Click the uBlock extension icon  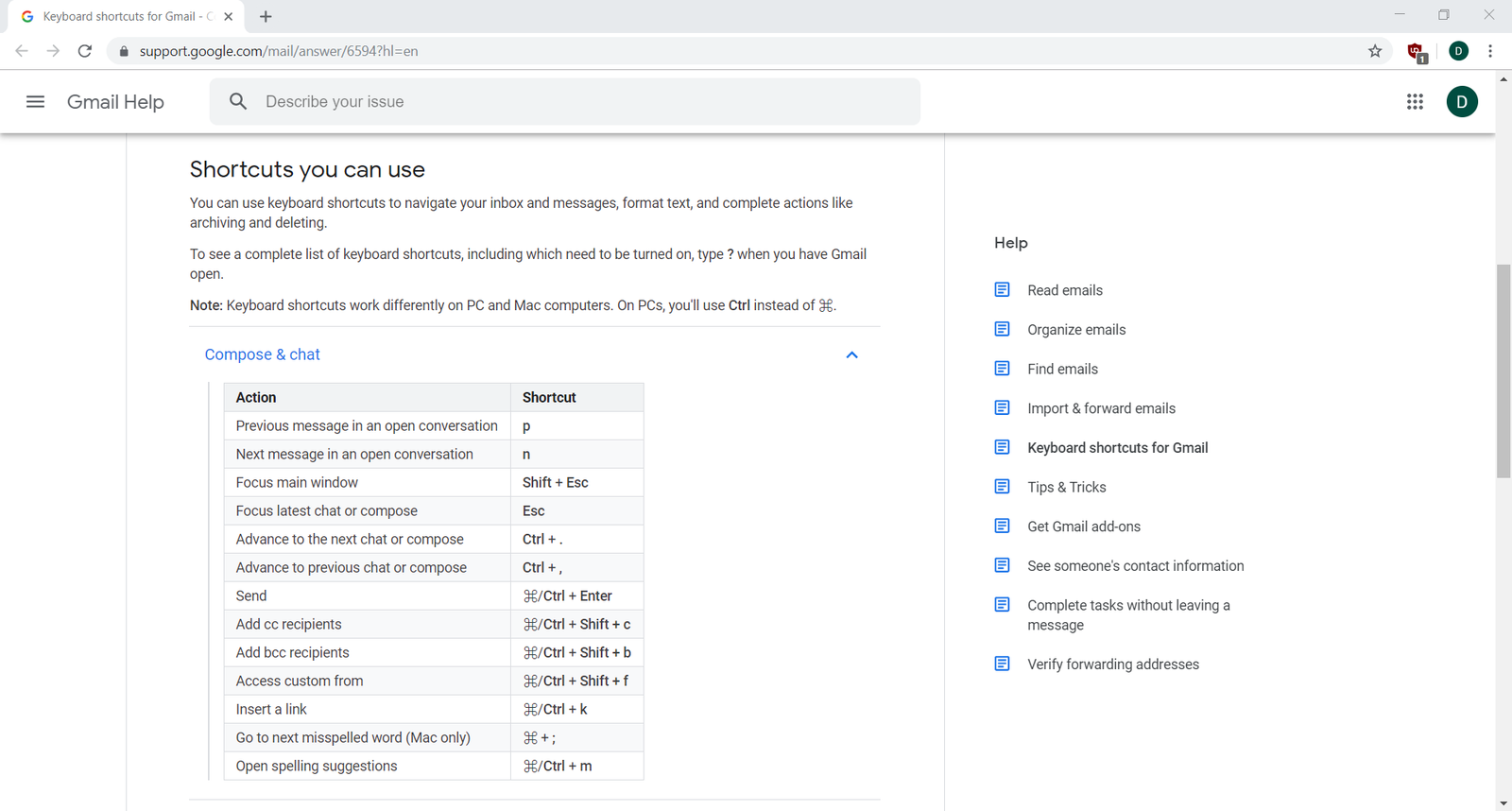coord(1416,52)
